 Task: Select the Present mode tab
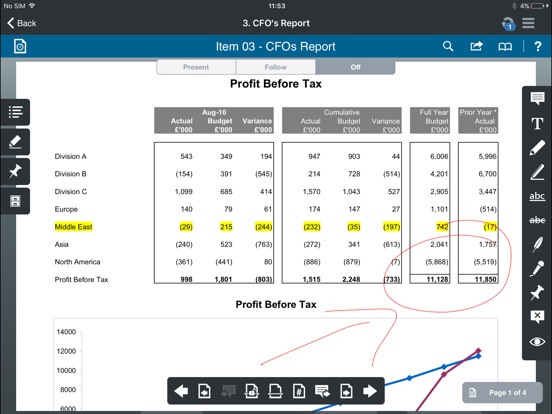point(196,67)
